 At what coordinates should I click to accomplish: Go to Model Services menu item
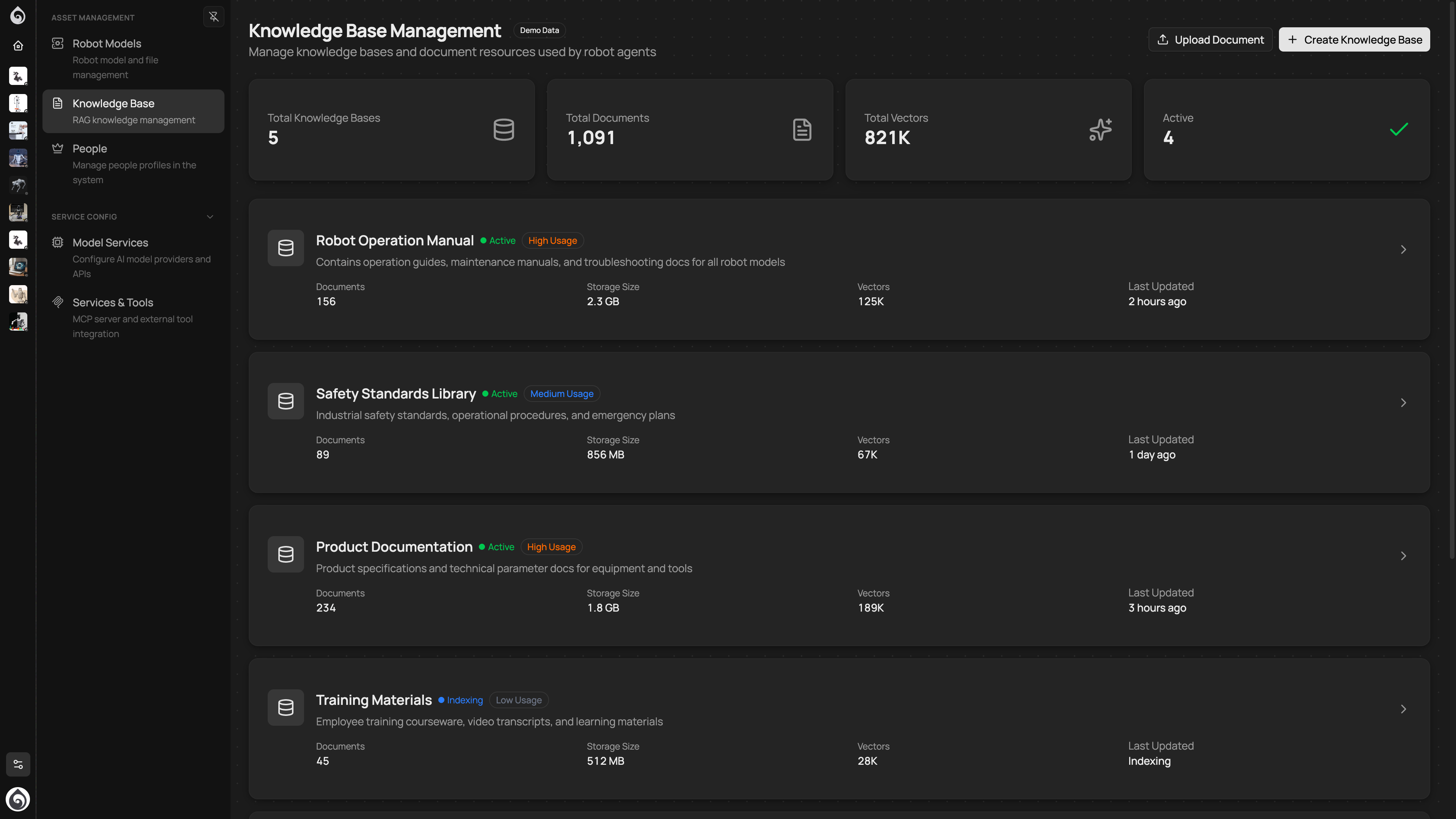(110, 243)
